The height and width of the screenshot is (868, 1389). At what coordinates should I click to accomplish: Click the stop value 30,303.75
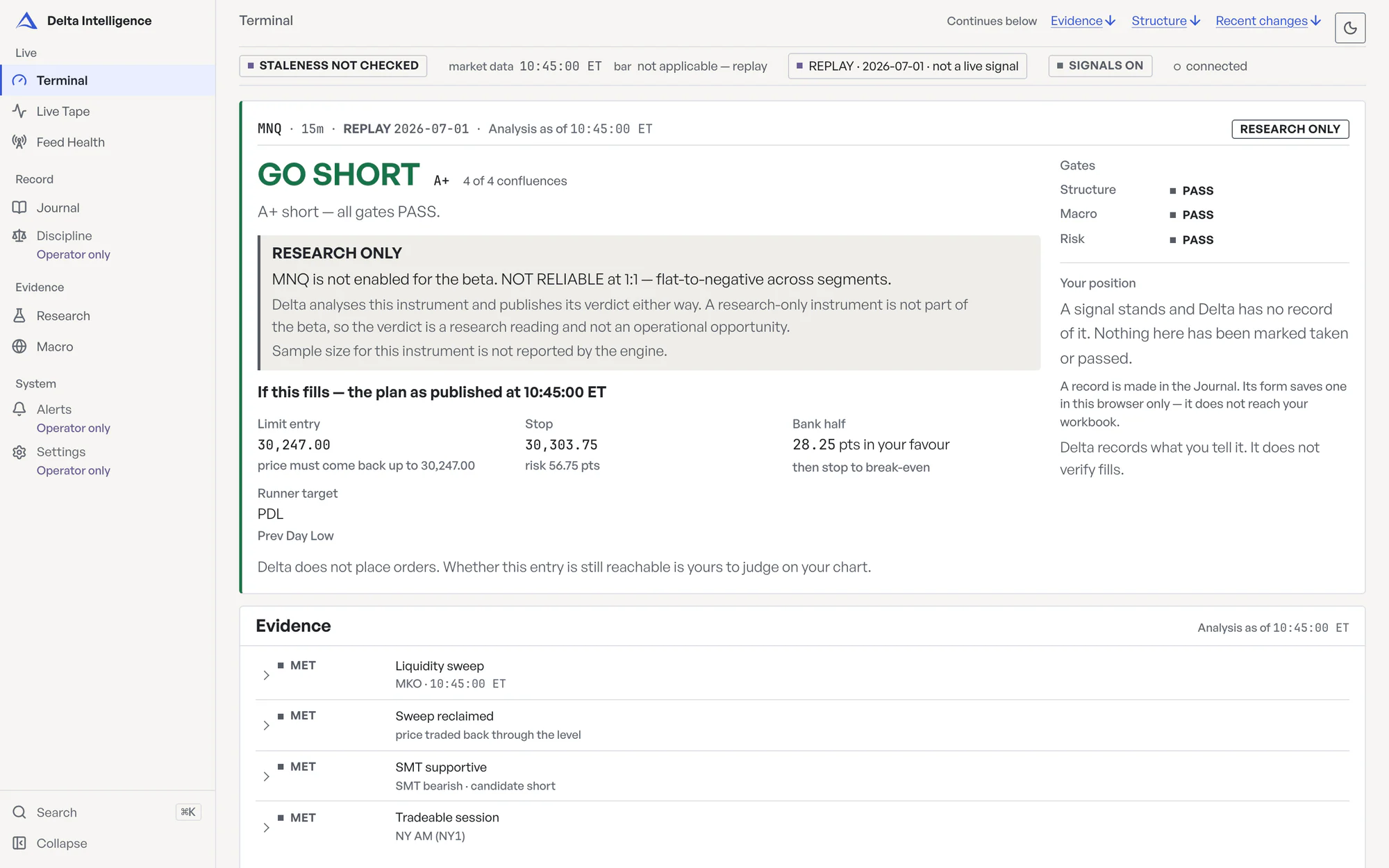point(561,445)
